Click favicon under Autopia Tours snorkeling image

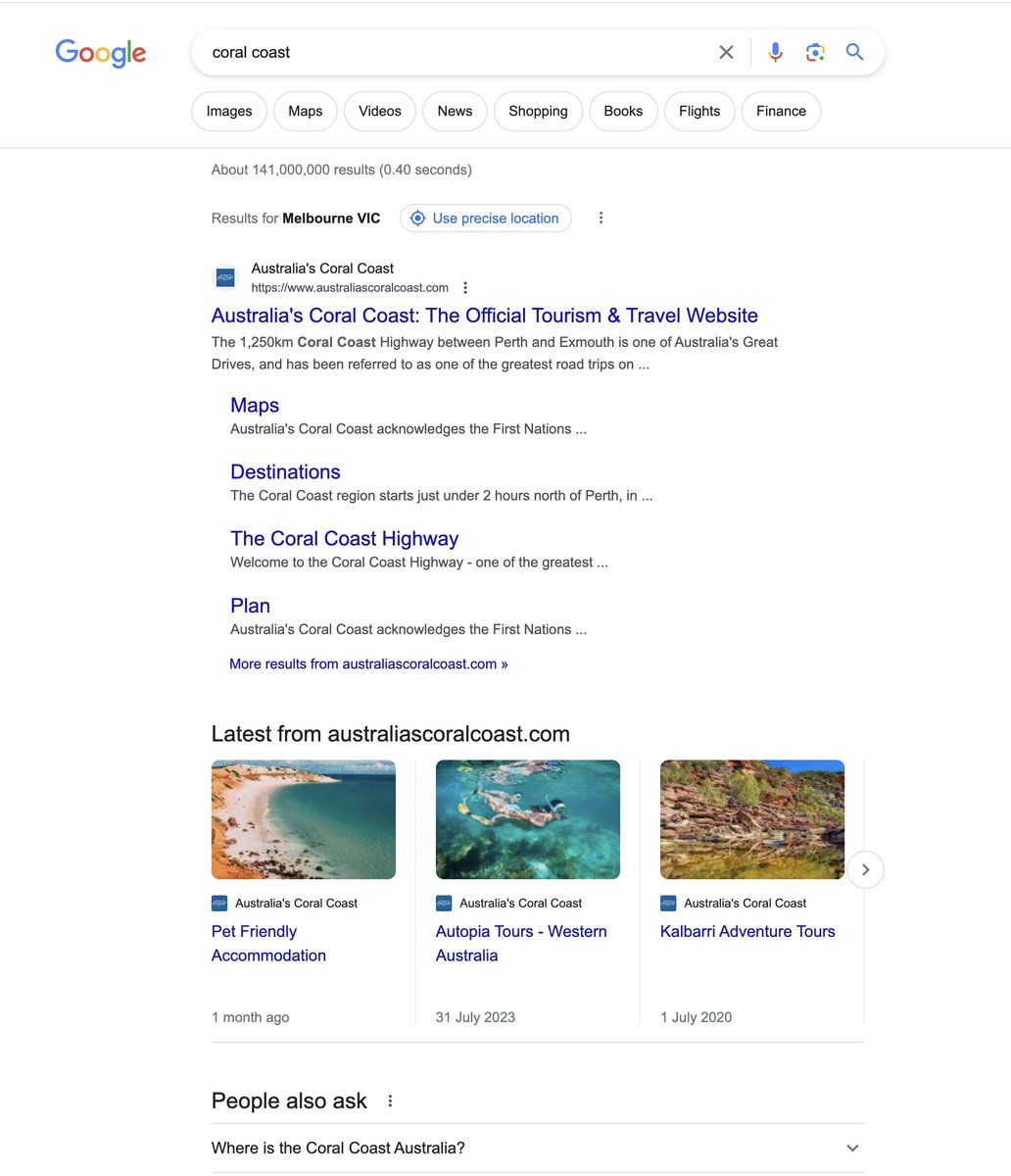click(x=443, y=904)
